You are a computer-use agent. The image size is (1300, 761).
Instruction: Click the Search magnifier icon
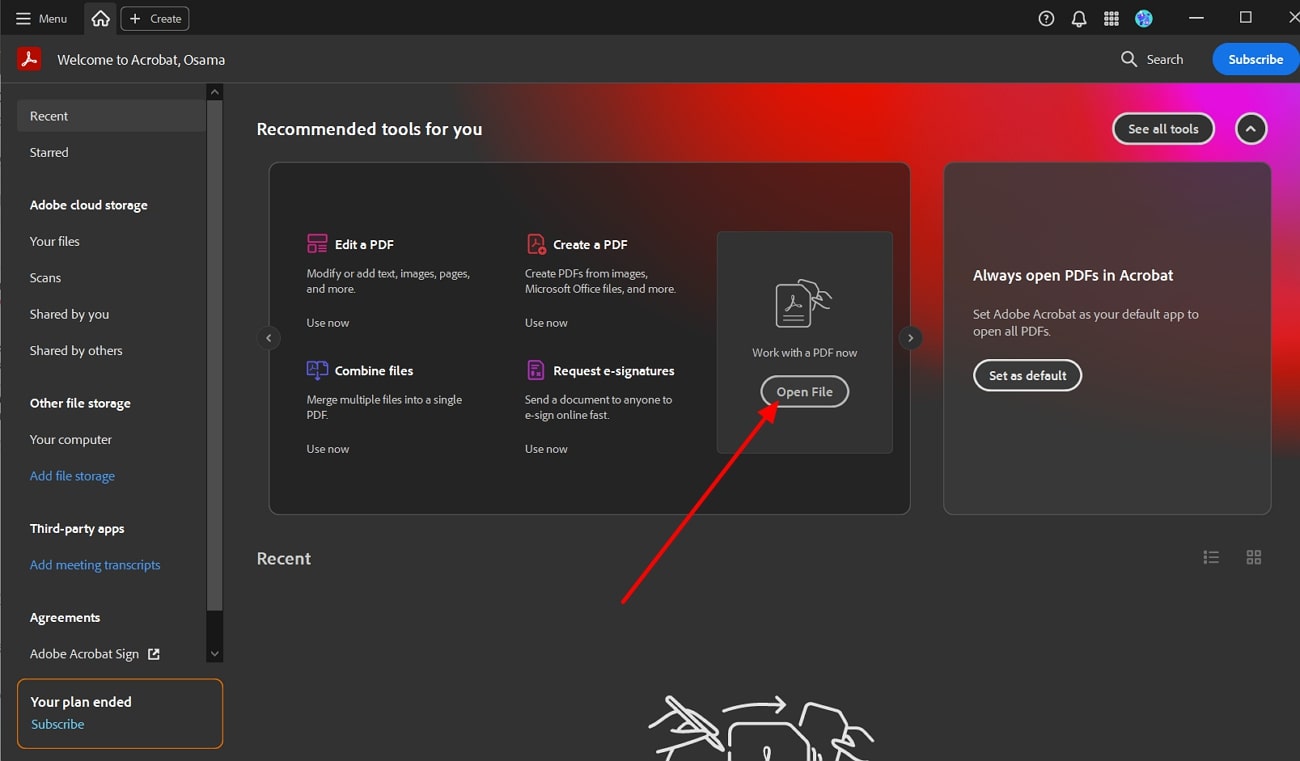pyautogui.click(x=1129, y=59)
